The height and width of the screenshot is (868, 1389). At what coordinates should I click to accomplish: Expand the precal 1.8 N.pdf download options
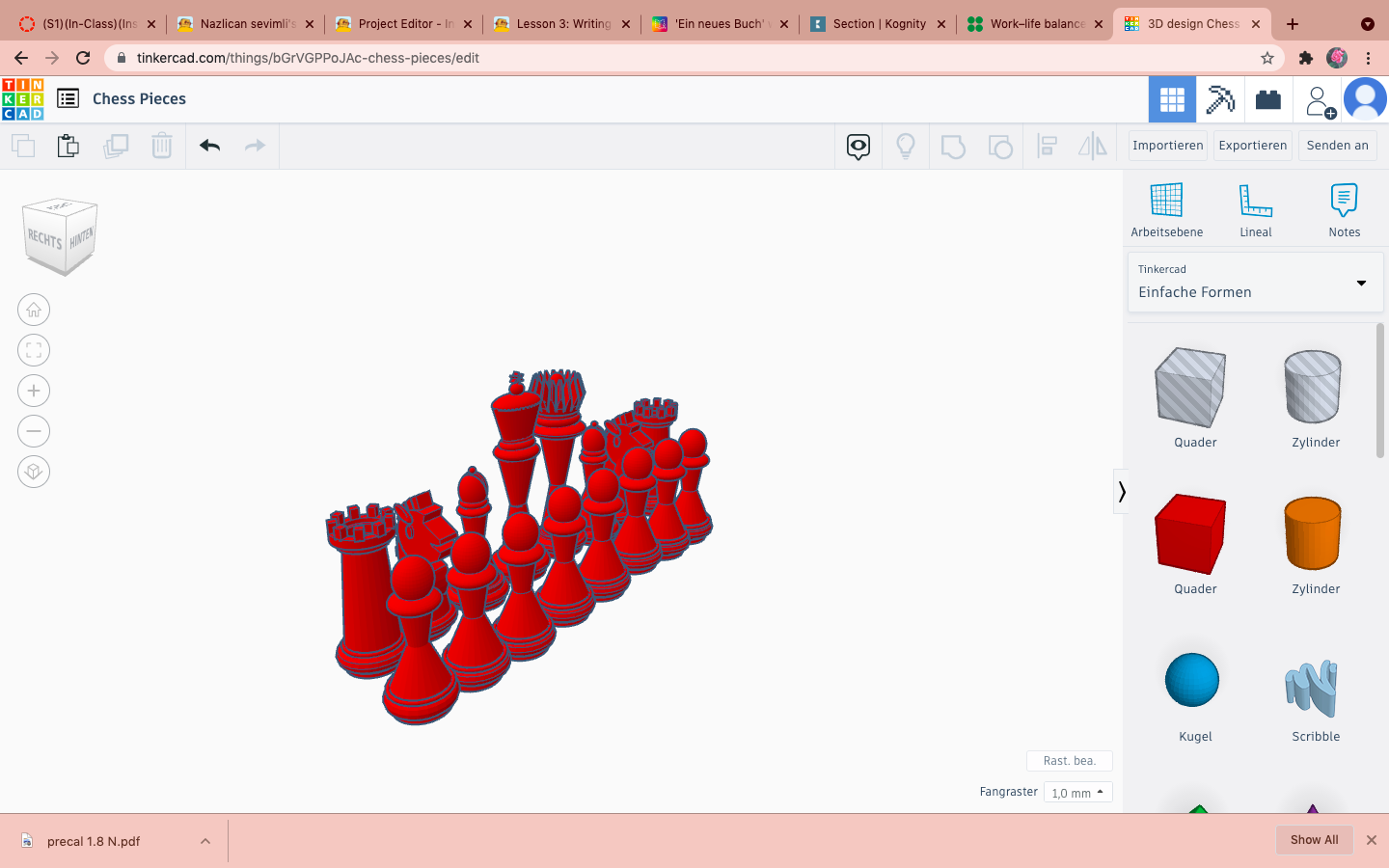pyautogui.click(x=205, y=841)
